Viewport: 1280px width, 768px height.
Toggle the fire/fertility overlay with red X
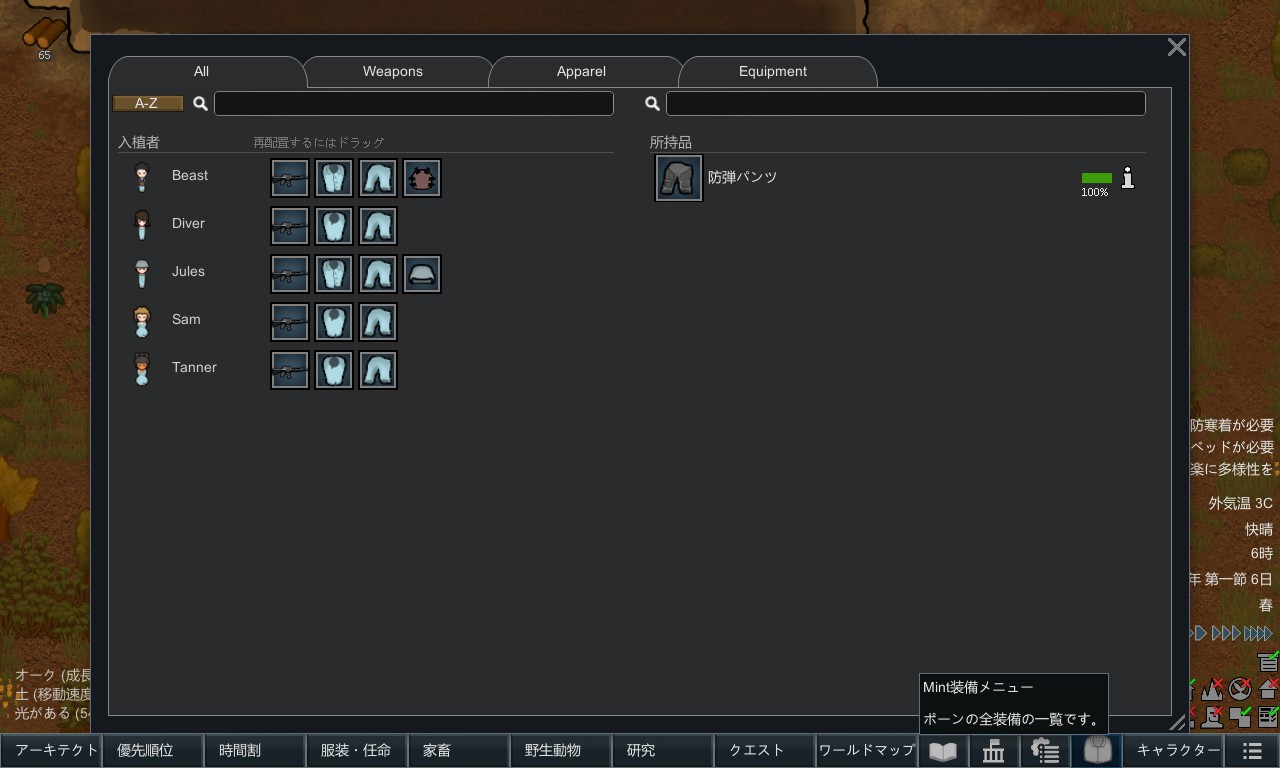pyautogui.click(x=1213, y=688)
